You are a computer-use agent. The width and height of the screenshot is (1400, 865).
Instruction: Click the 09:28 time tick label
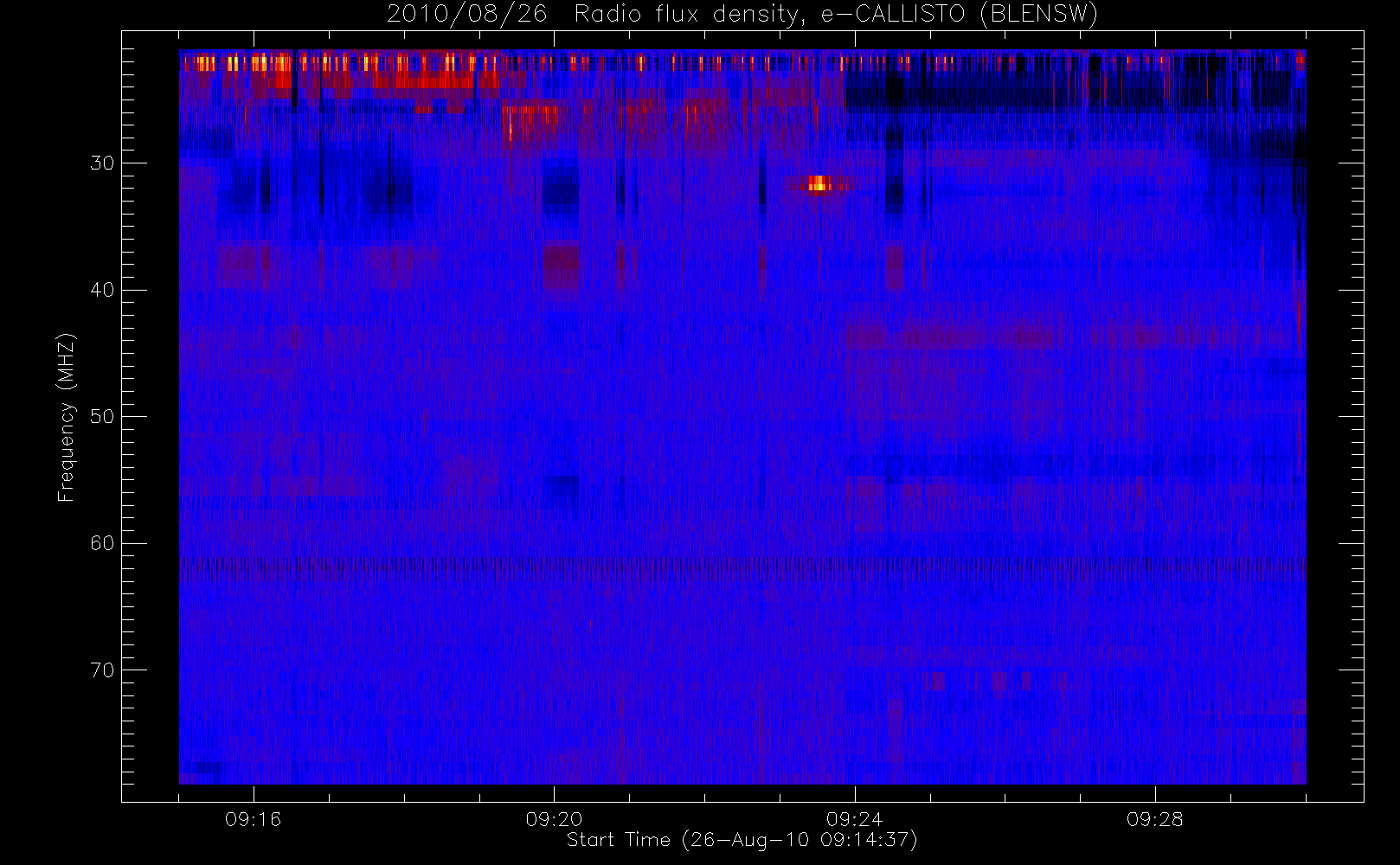(x=1154, y=819)
